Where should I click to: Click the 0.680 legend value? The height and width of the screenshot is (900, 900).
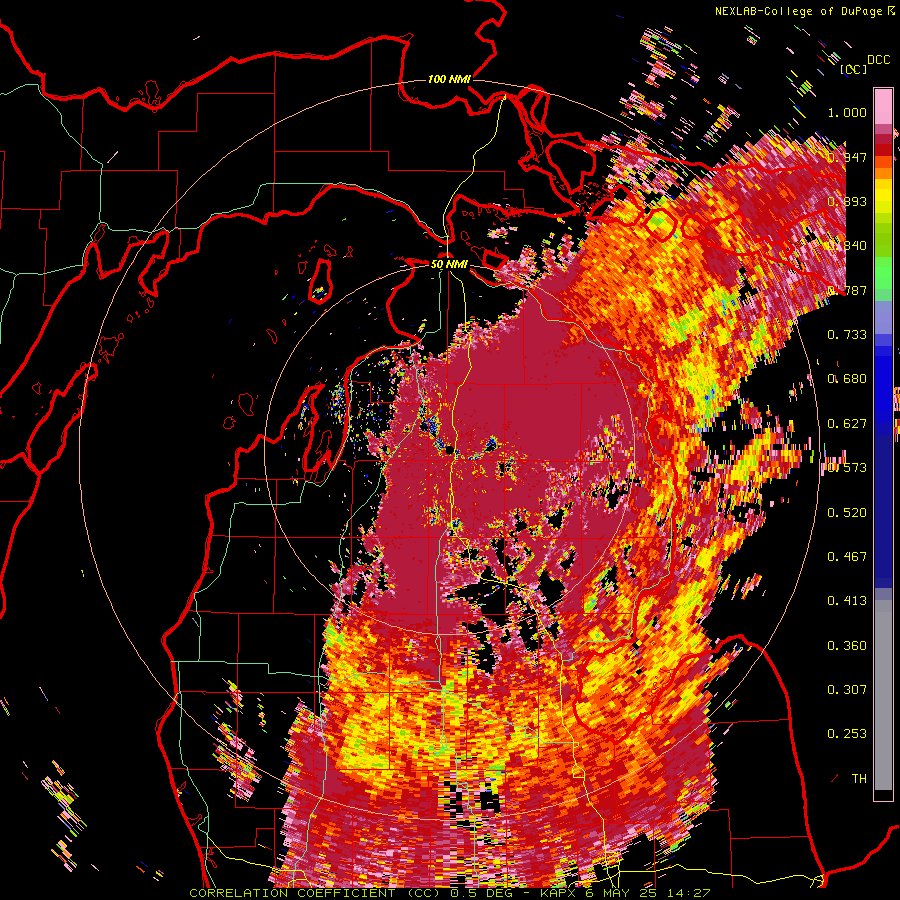[847, 379]
